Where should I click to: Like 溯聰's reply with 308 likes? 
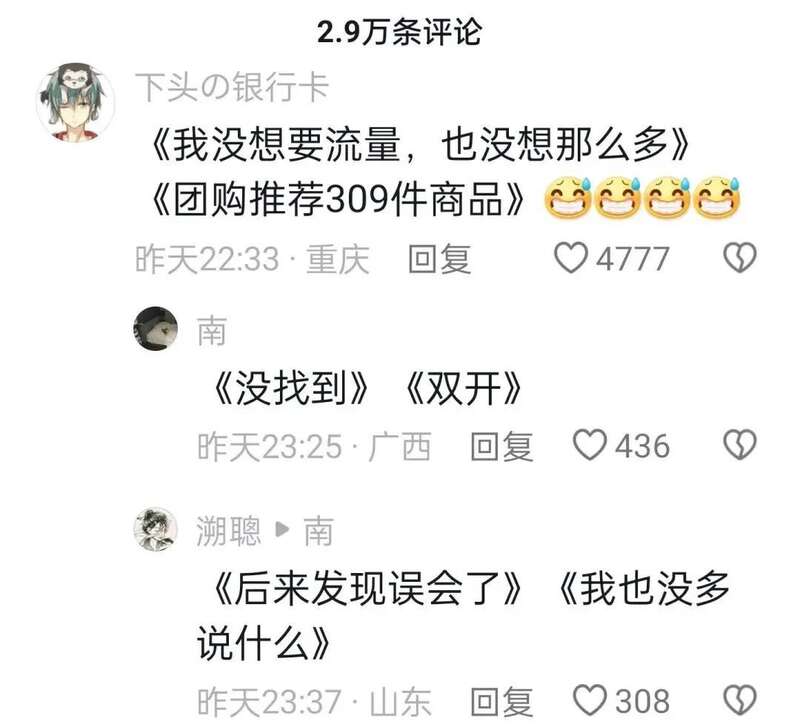tap(590, 700)
